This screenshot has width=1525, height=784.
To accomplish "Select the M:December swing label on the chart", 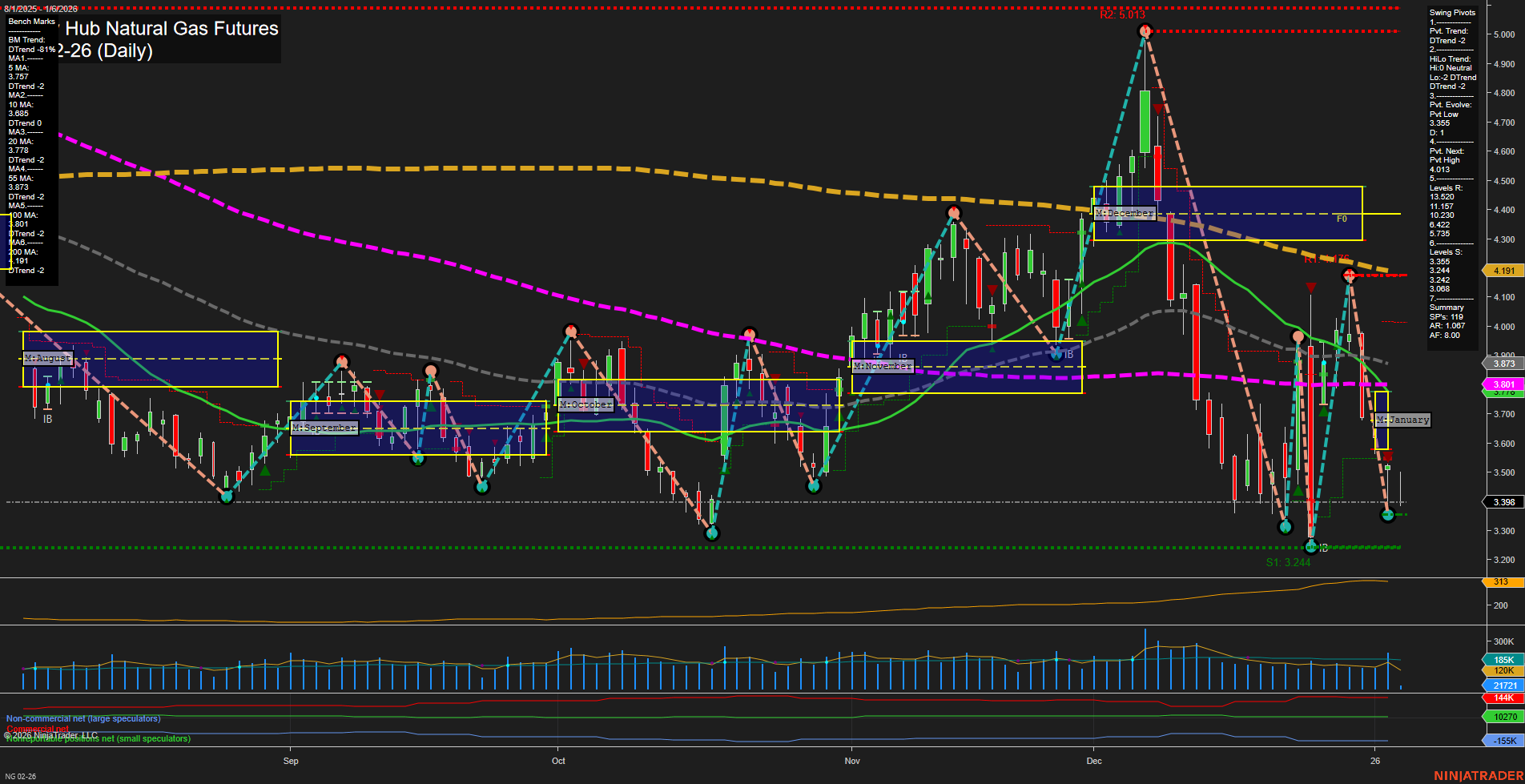I will pos(1125,212).
